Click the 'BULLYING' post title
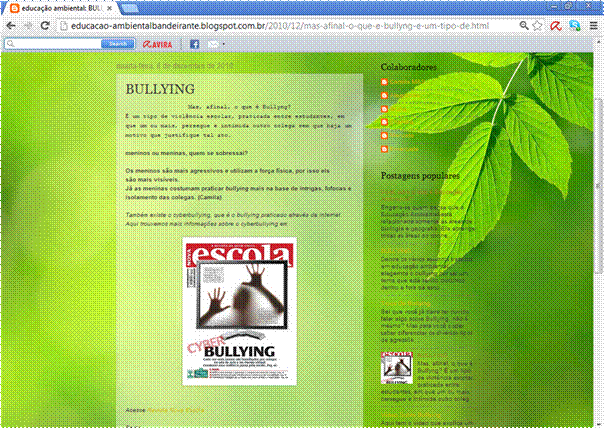 pyautogui.click(x=160, y=89)
